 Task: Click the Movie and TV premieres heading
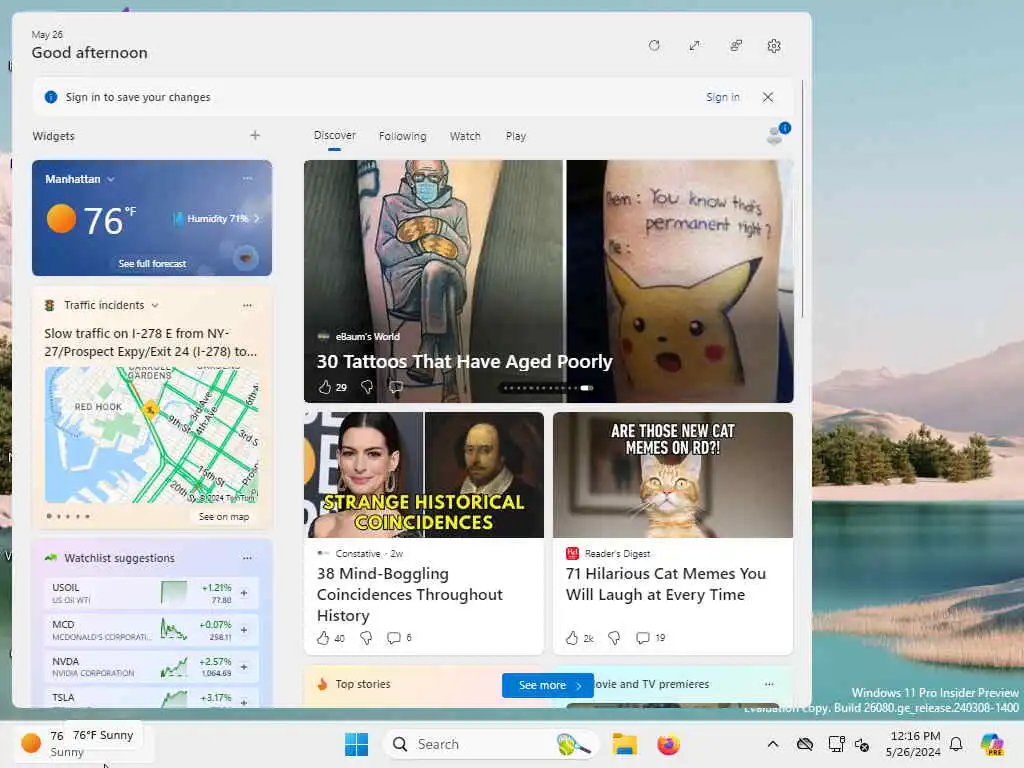651,684
